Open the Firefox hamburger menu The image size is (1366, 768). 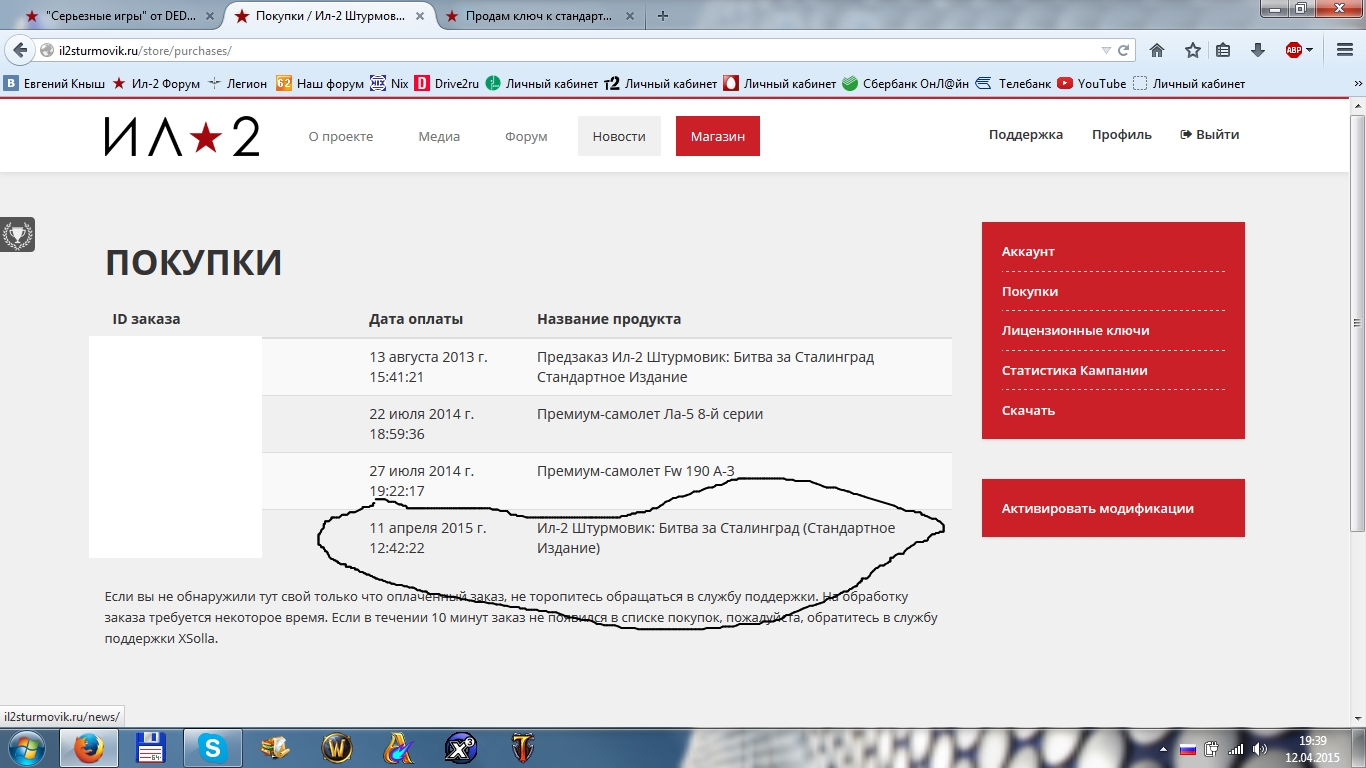[1345, 50]
